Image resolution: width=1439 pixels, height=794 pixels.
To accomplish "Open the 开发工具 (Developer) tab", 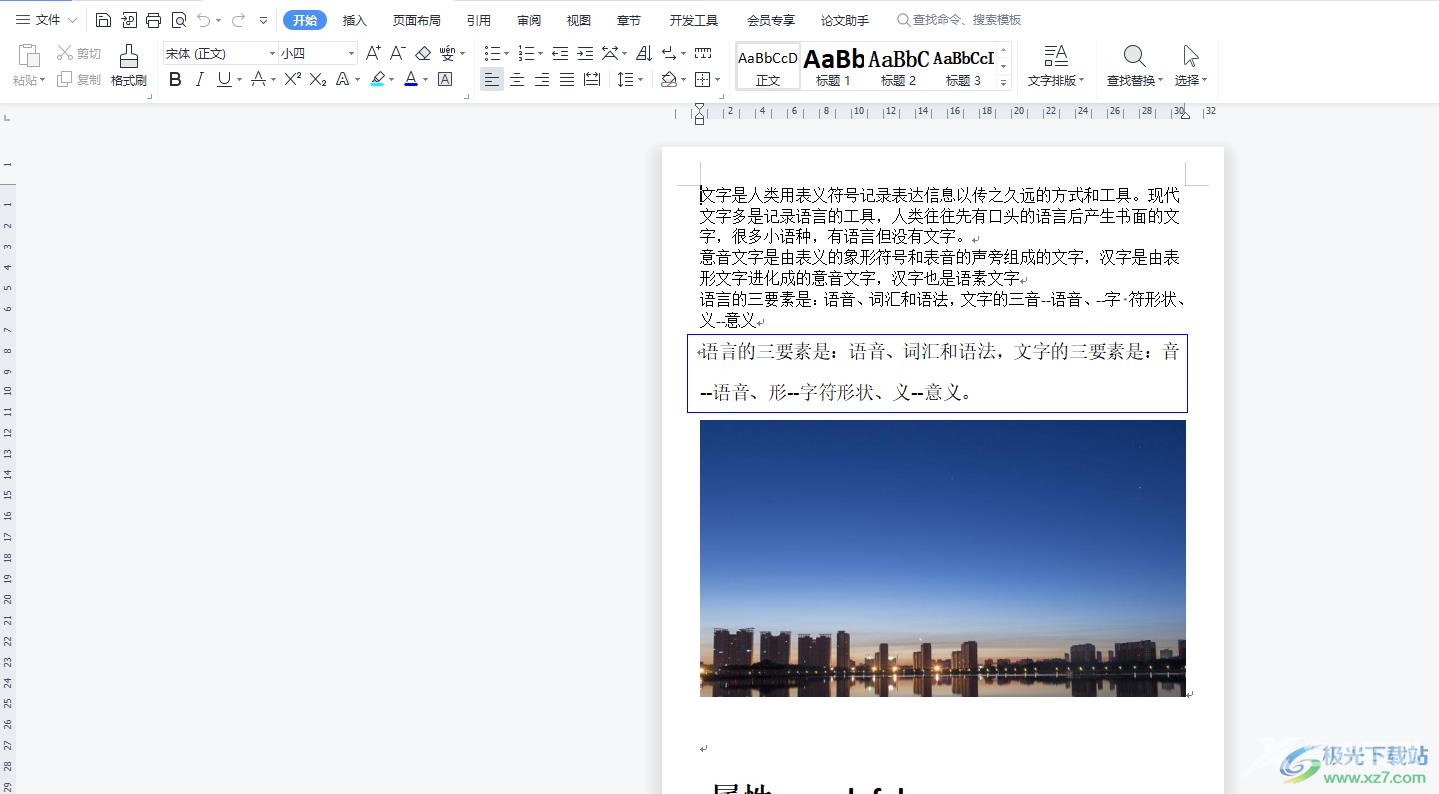I will point(694,20).
